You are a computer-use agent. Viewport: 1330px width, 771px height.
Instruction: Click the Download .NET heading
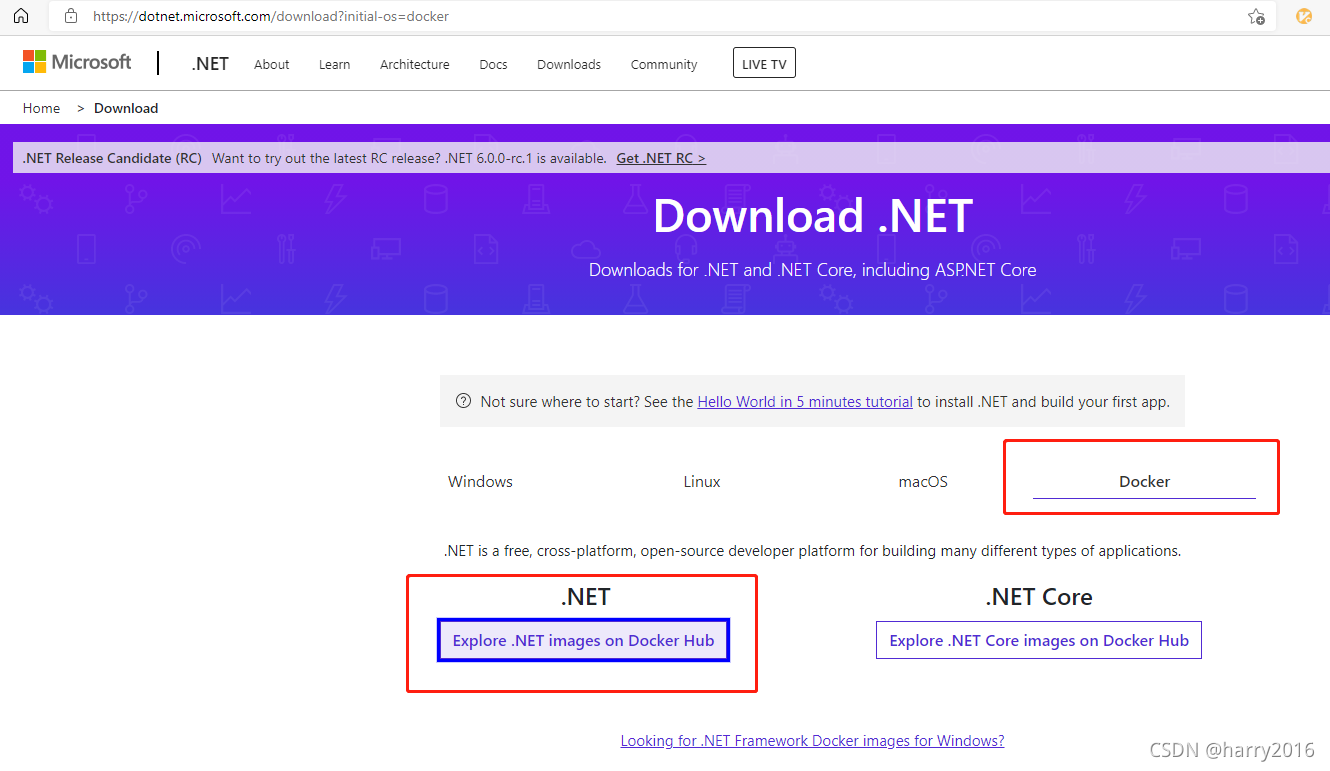click(x=812, y=216)
